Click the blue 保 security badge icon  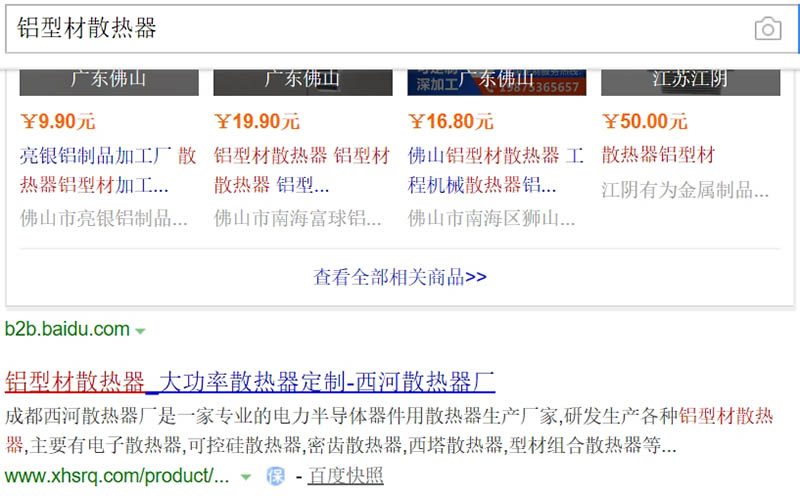(276, 477)
